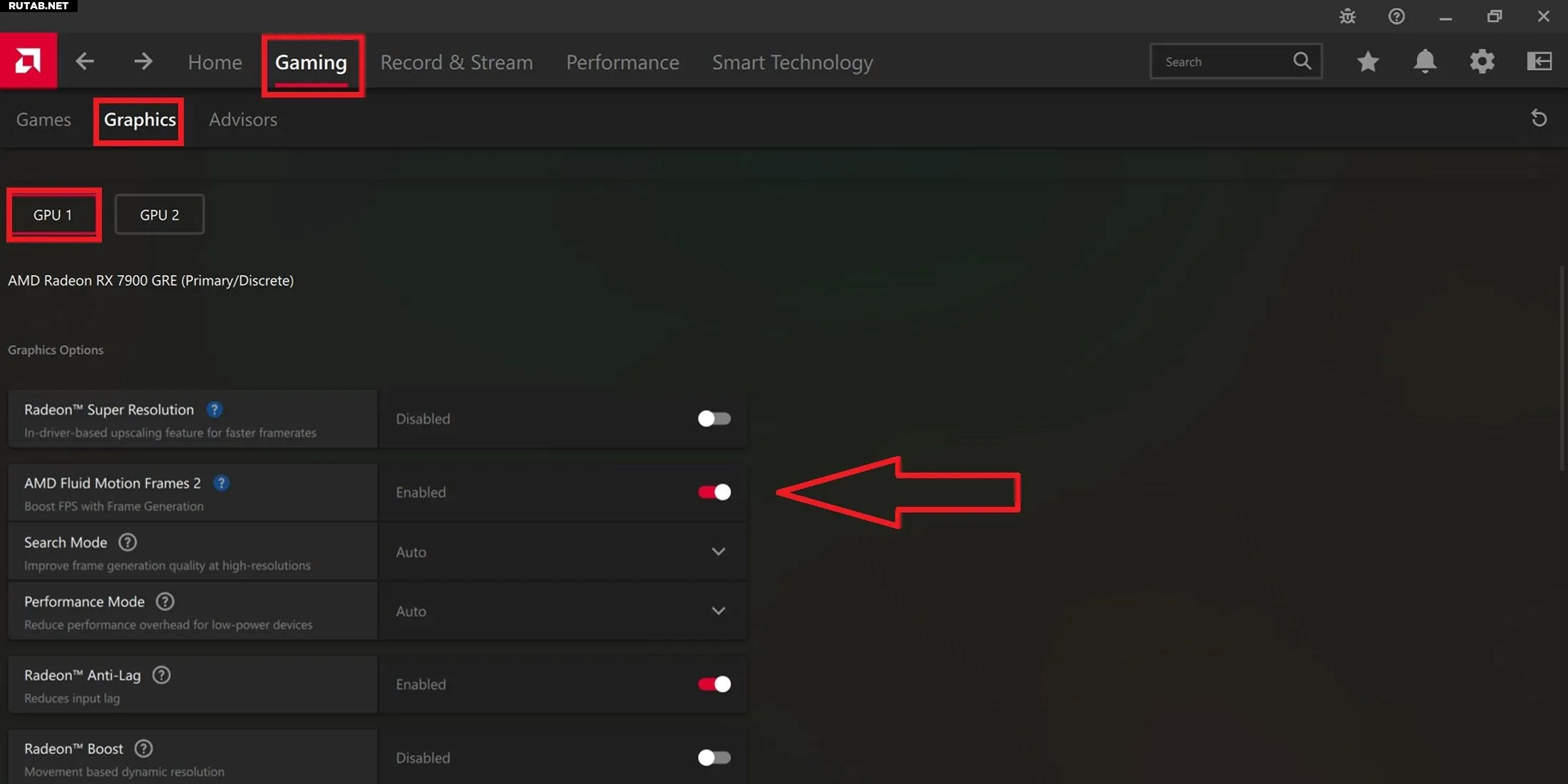Show help for Performance Mode
1568x784 pixels.
tap(165, 602)
